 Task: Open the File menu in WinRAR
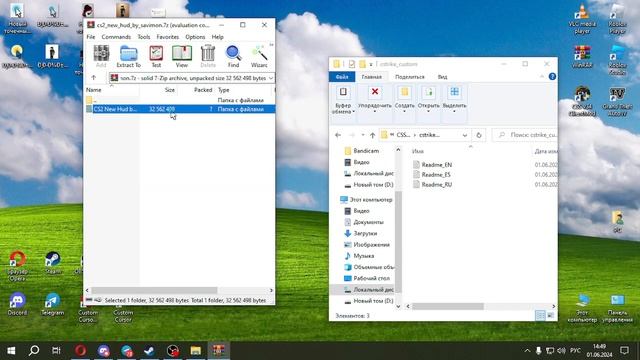tap(91, 37)
